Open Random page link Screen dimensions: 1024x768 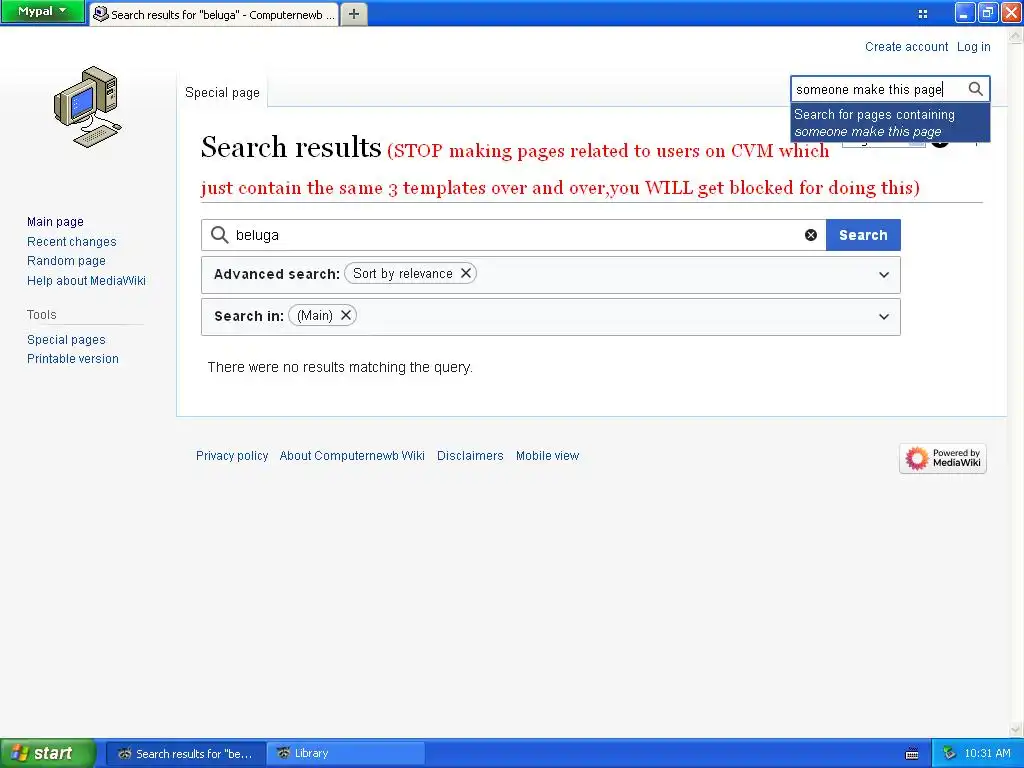click(x=66, y=261)
